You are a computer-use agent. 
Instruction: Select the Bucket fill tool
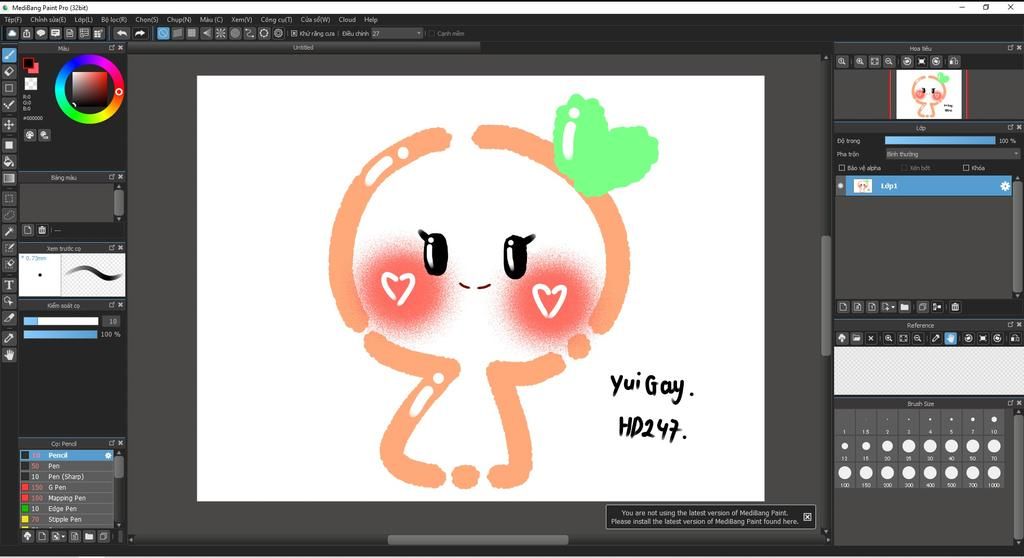9,161
